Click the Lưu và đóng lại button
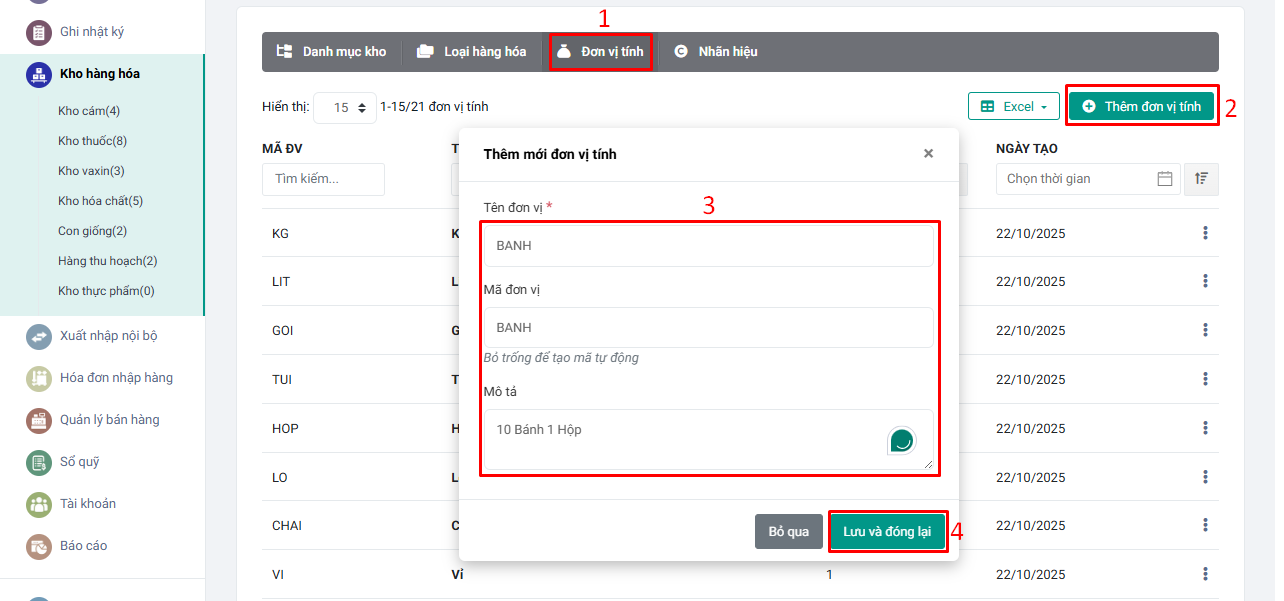The height and width of the screenshot is (601, 1284). point(886,531)
